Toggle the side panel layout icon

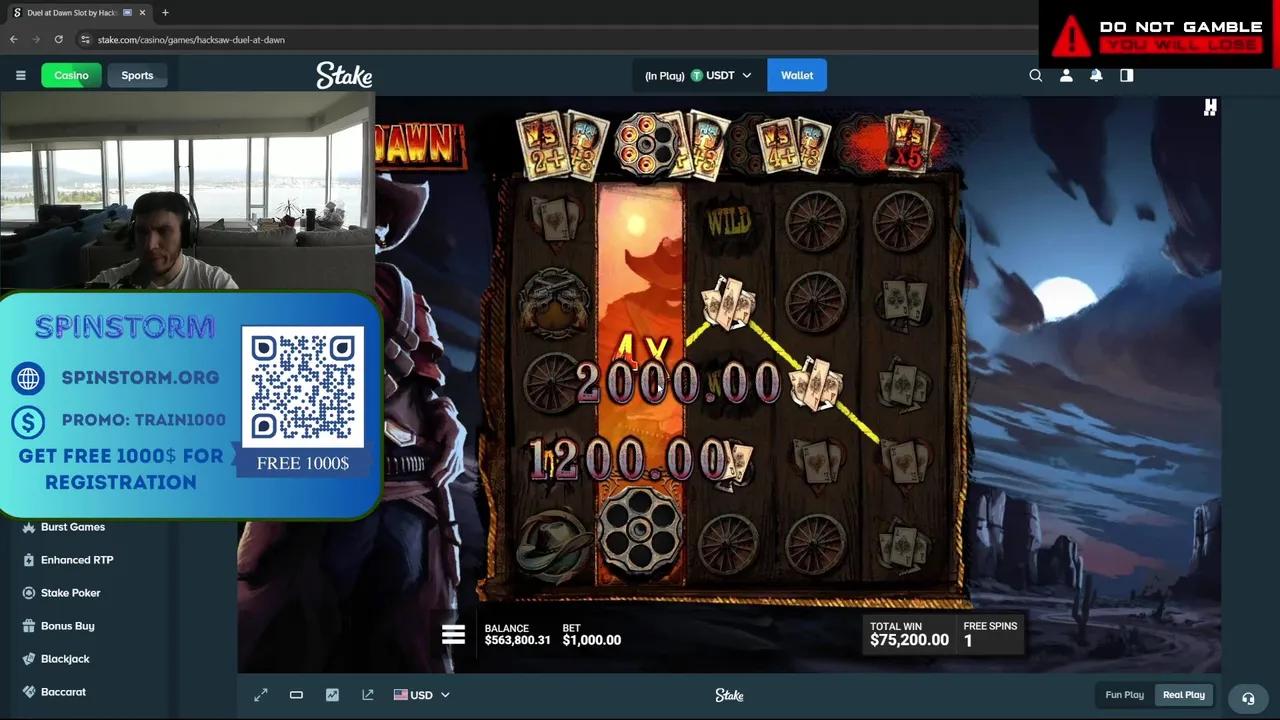[1127, 75]
